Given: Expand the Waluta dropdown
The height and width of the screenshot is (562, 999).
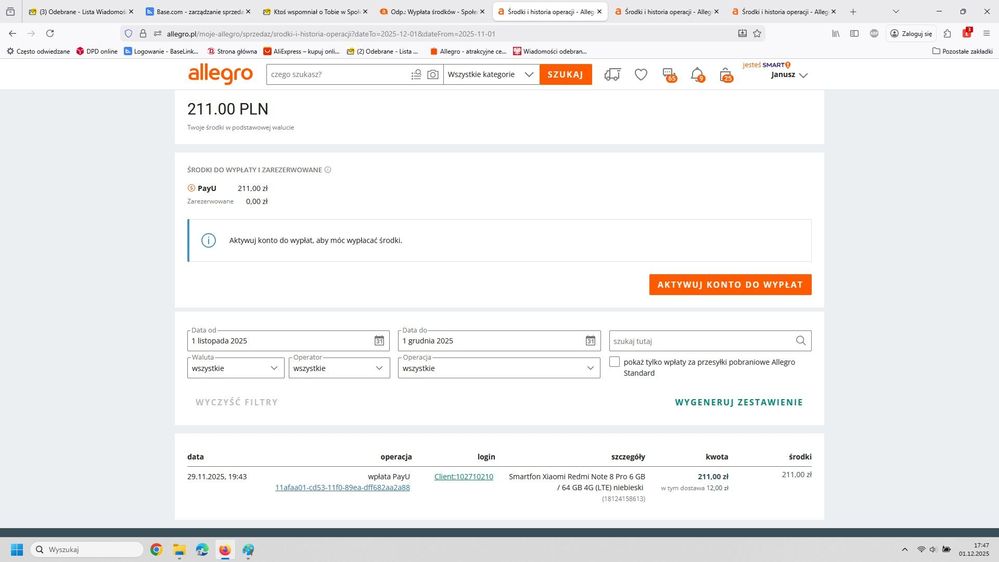Looking at the screenshot, I should (235, 368).
